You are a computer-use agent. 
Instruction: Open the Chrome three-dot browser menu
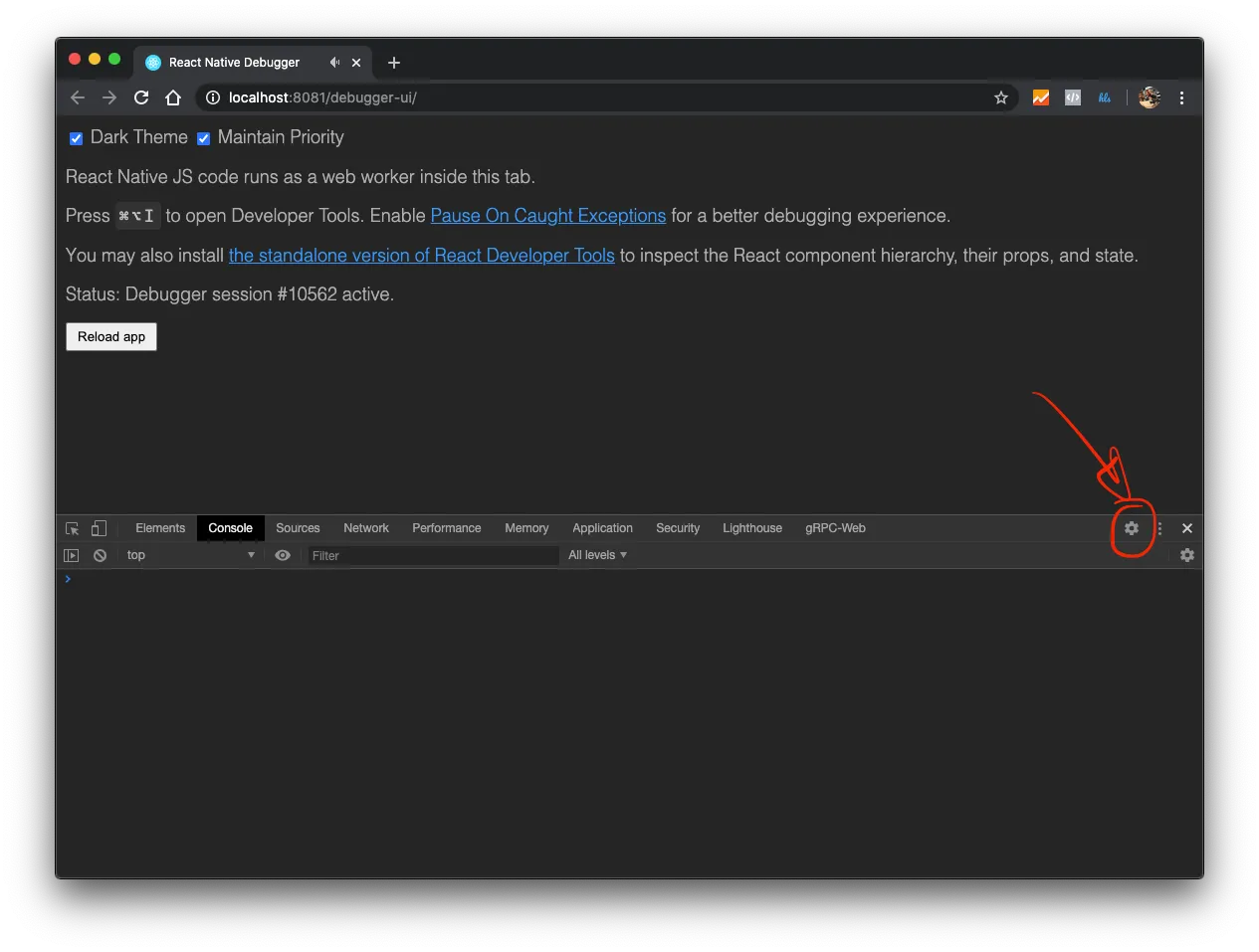[x=1181, y=97]
